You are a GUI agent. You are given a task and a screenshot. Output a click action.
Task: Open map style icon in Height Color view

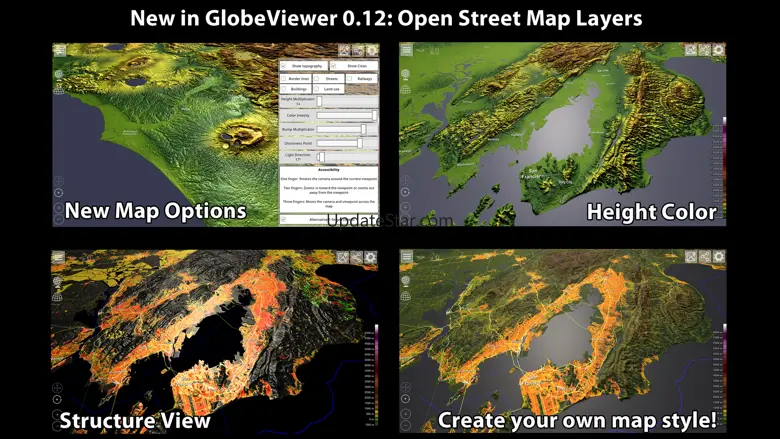(691, 50)
